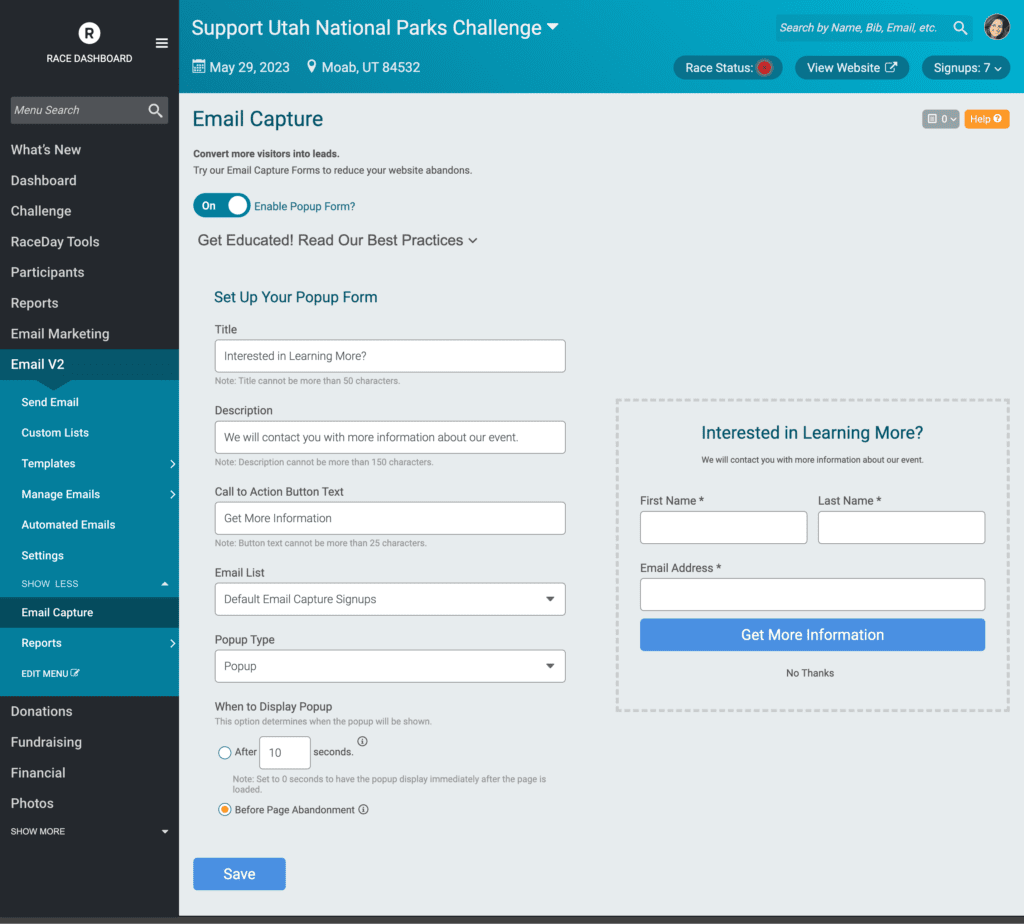Click Call to Action Button Text field
The width and height of the screenshot is (1024, 924).
click(x=390, y=518)
